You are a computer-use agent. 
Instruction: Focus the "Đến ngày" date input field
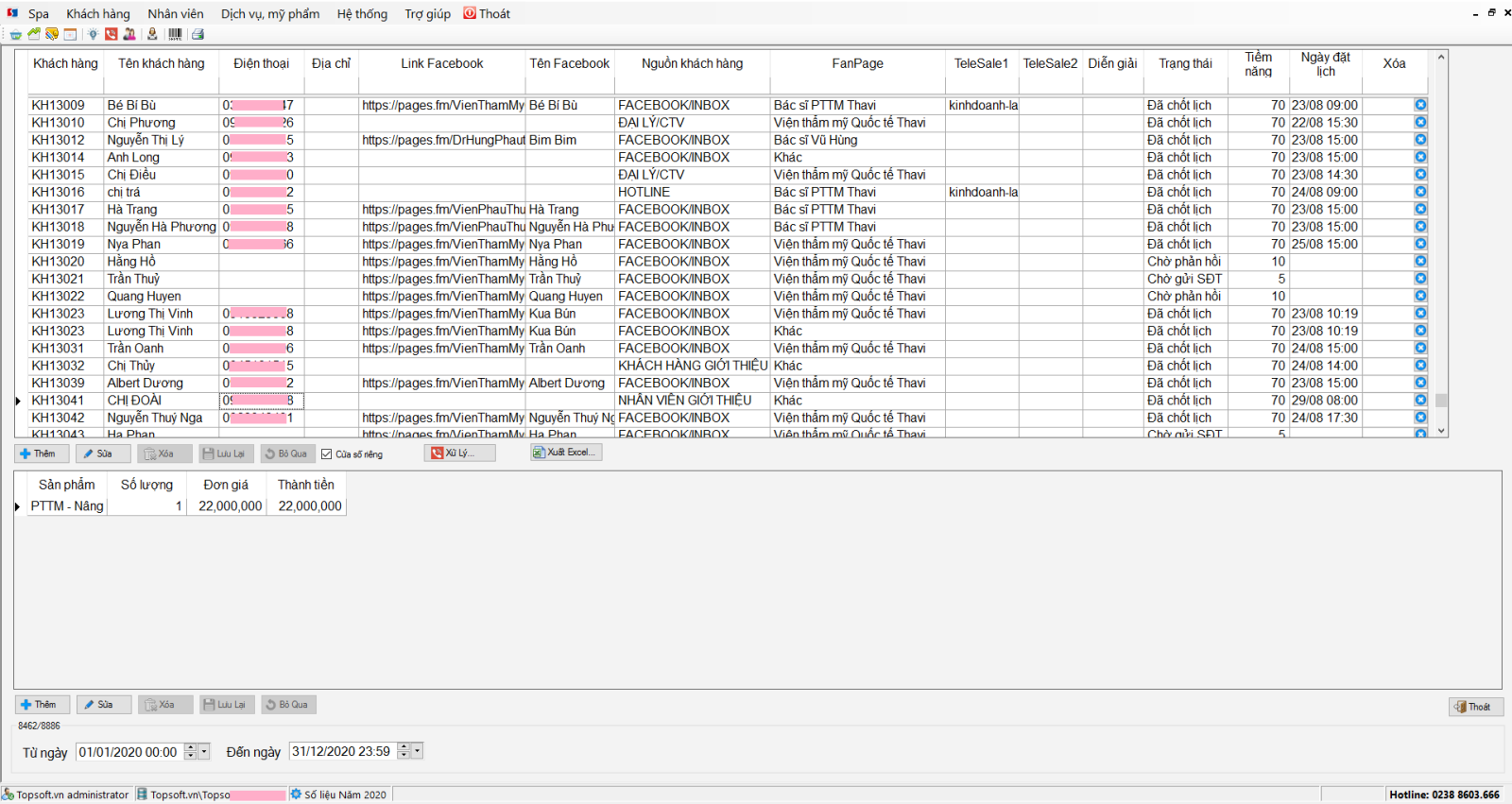(x=343, y=752)
